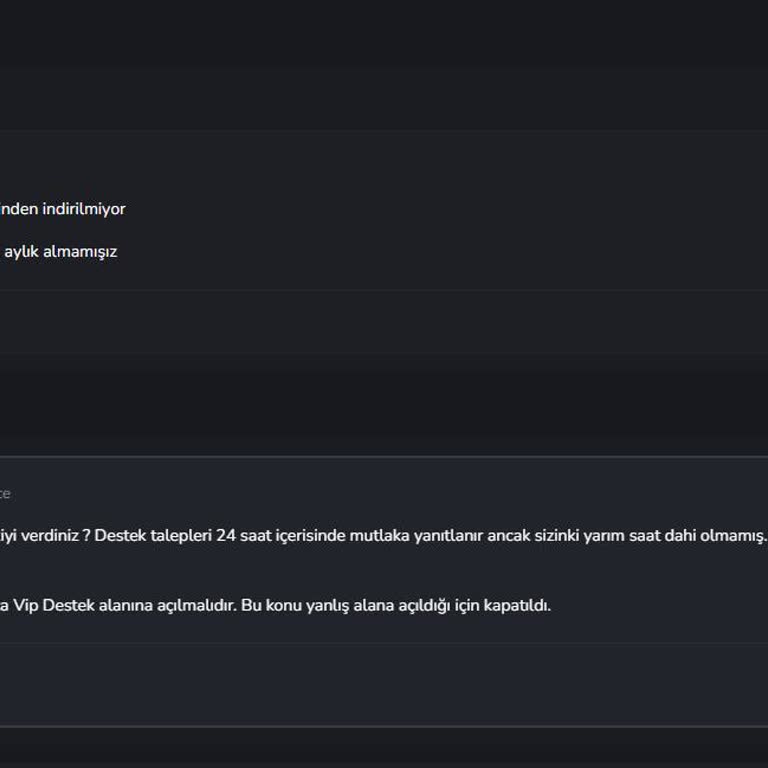Click the word "olmamış" ending the first reply line
The width and height of the screenshot is (768, 768).
pos(733,535)
